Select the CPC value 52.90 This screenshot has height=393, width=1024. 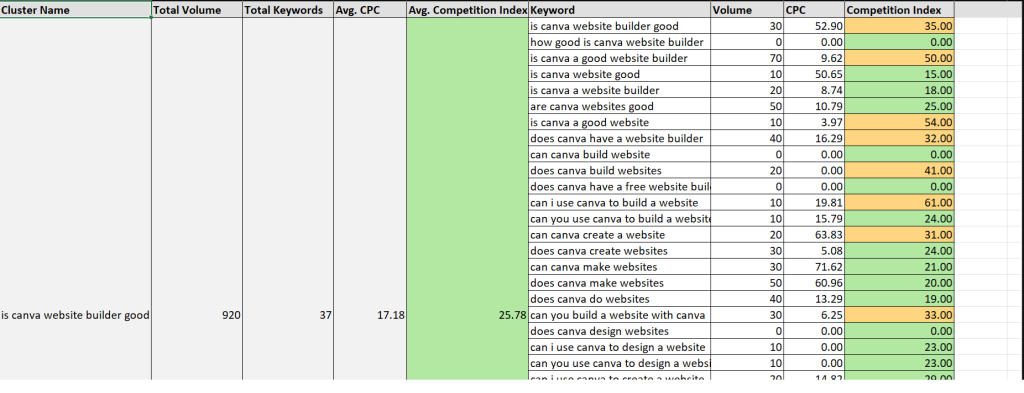click(814, 26)
